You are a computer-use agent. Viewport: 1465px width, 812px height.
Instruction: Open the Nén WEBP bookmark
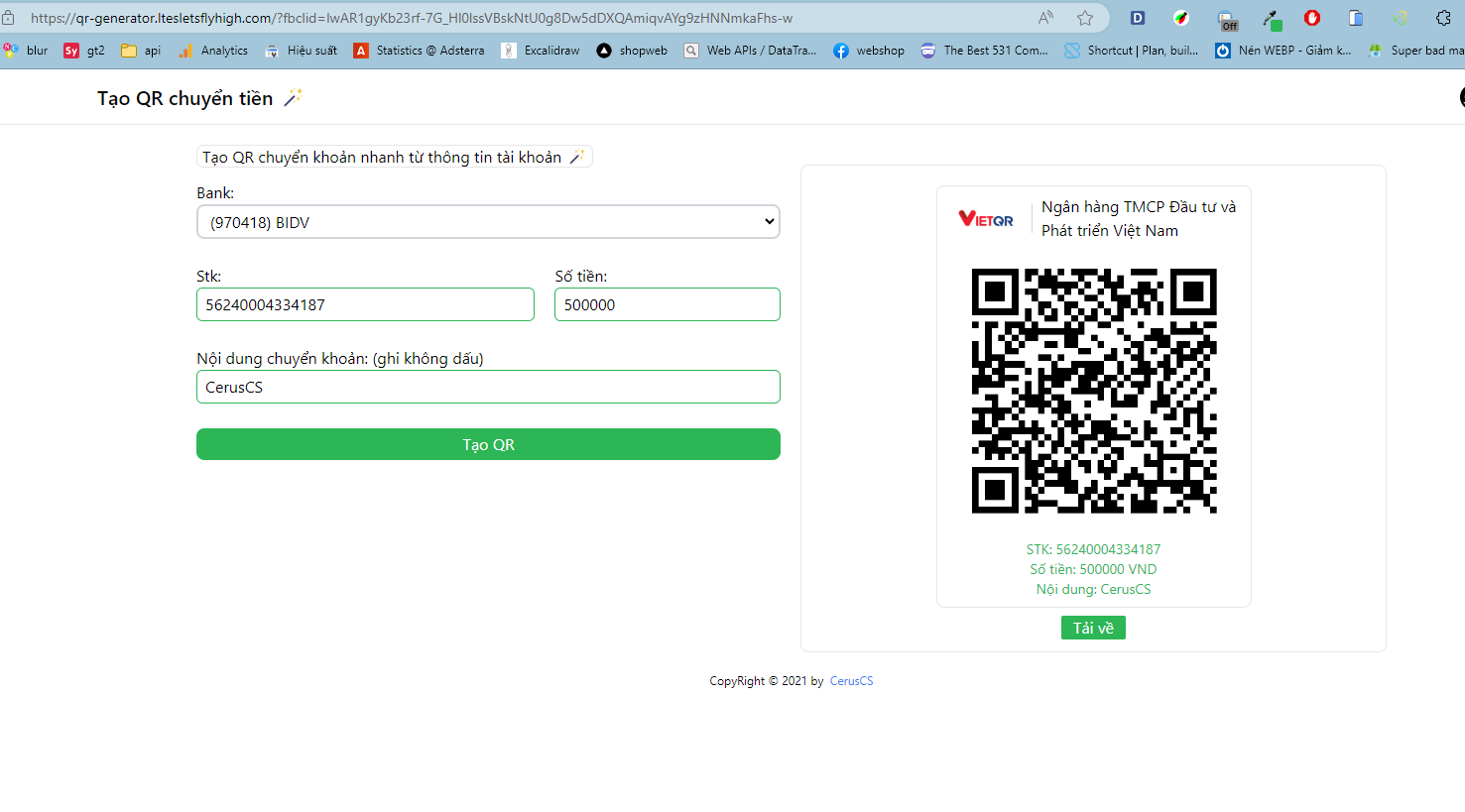tap(1283, 51)
